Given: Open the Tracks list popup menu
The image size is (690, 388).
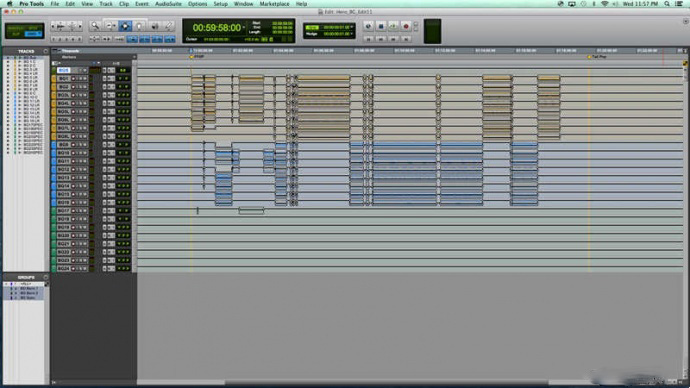Looking at the screenshot, I should (x=46, y=51).
